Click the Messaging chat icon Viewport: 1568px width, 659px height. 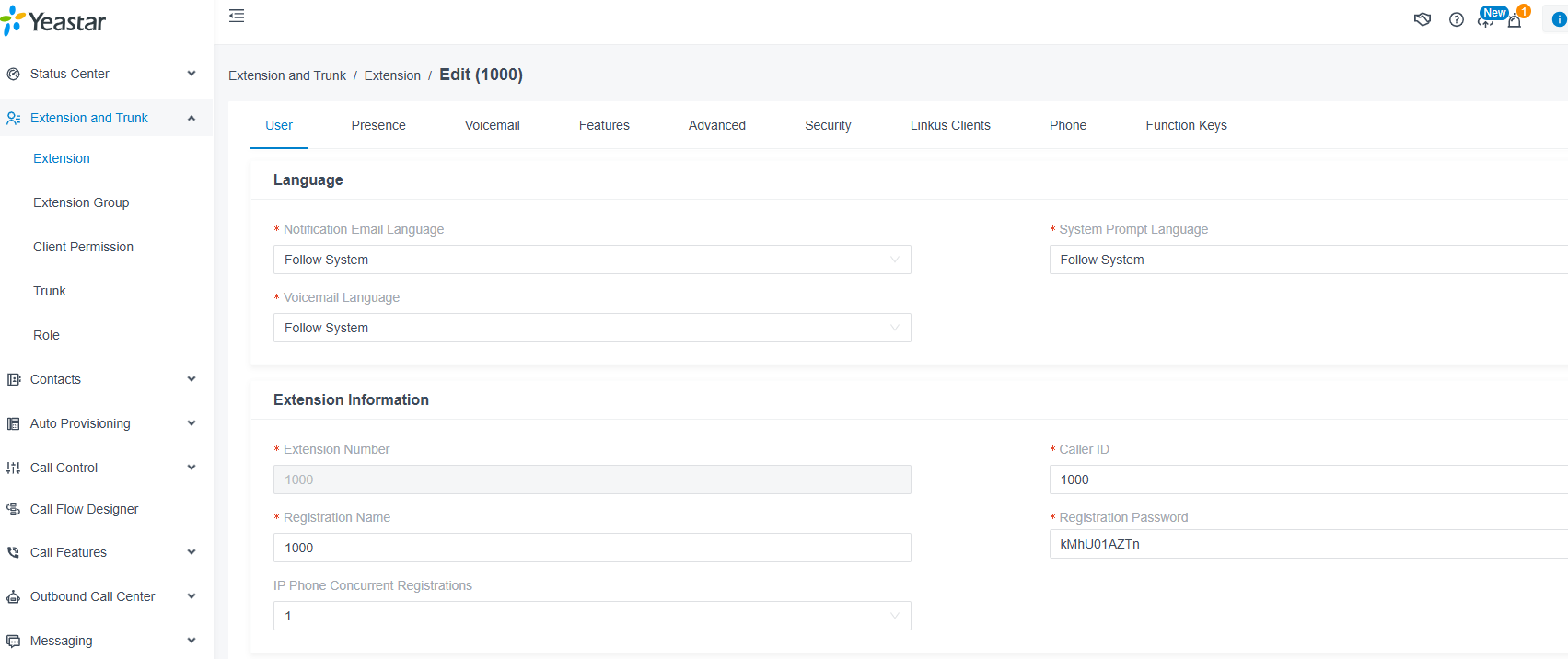point(13,641)
